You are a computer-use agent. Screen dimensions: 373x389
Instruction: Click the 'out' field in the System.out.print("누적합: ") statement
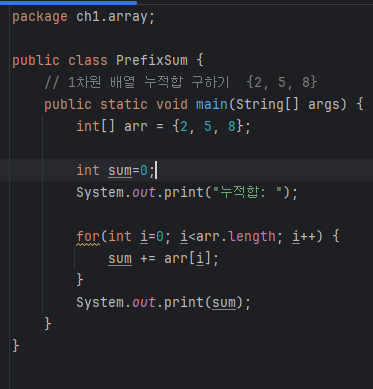[x=144, y=192]
